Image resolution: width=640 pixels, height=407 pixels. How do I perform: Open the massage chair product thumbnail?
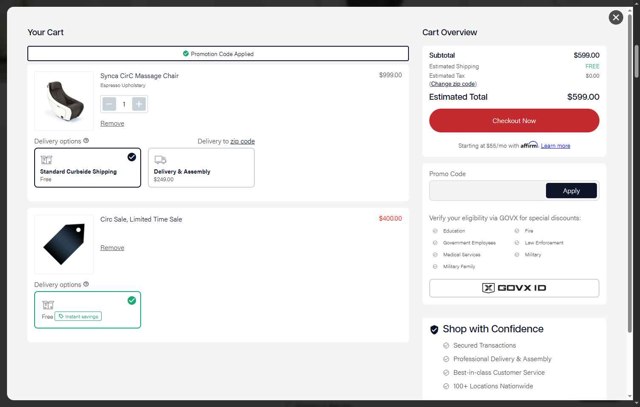(64, 101)
